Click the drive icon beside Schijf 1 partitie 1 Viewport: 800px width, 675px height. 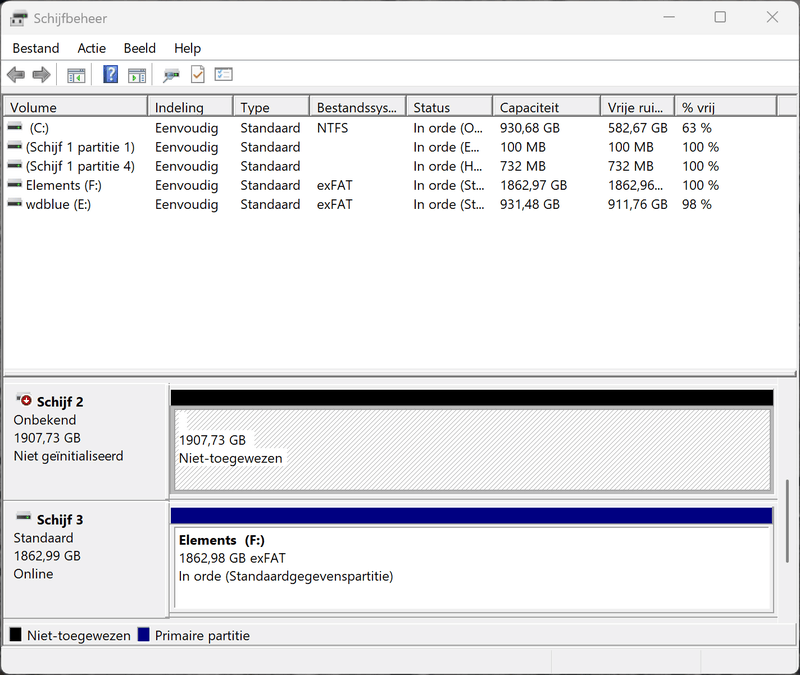point(15,146)
